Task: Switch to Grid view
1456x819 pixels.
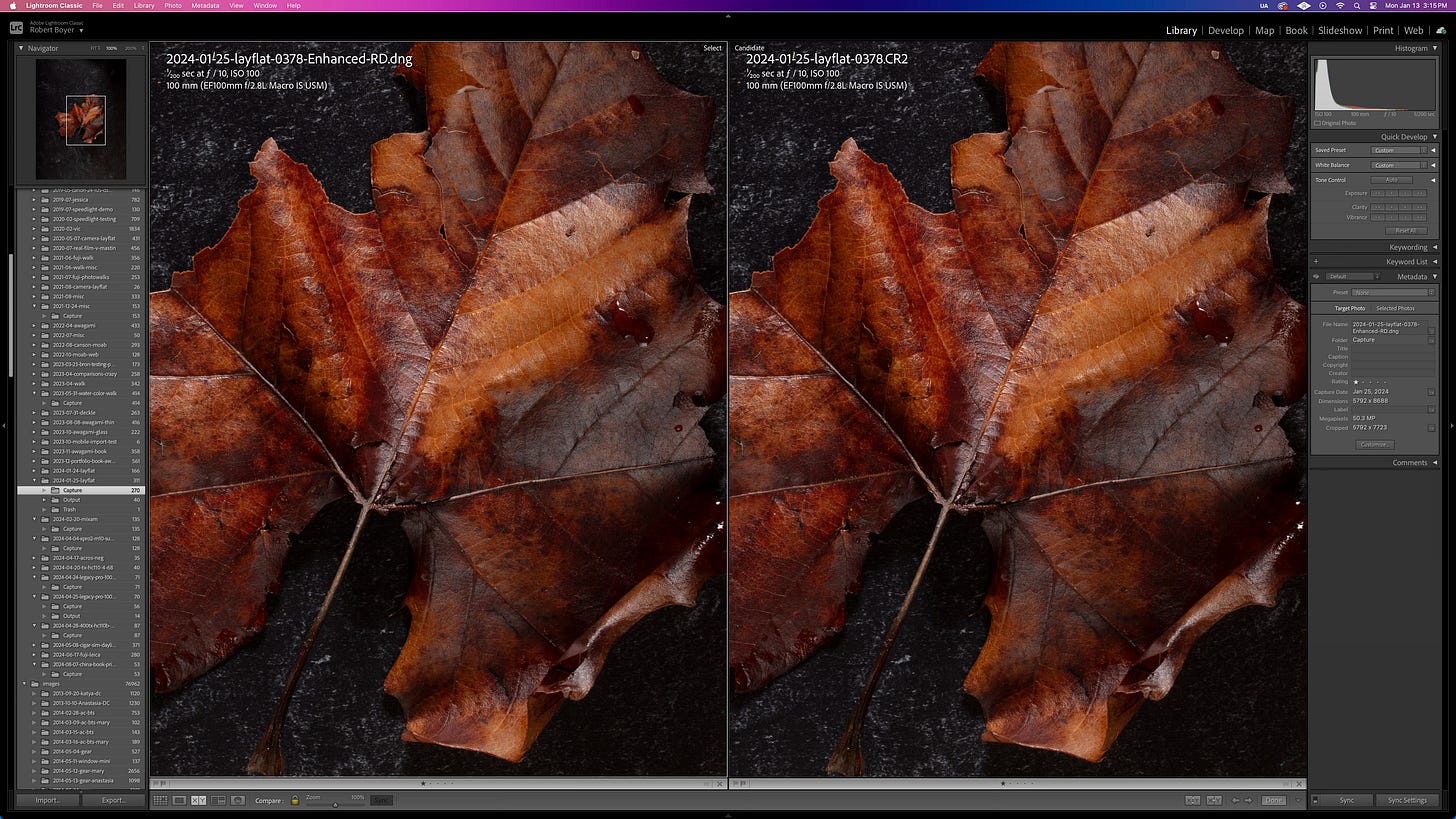Action: point(161,800)
